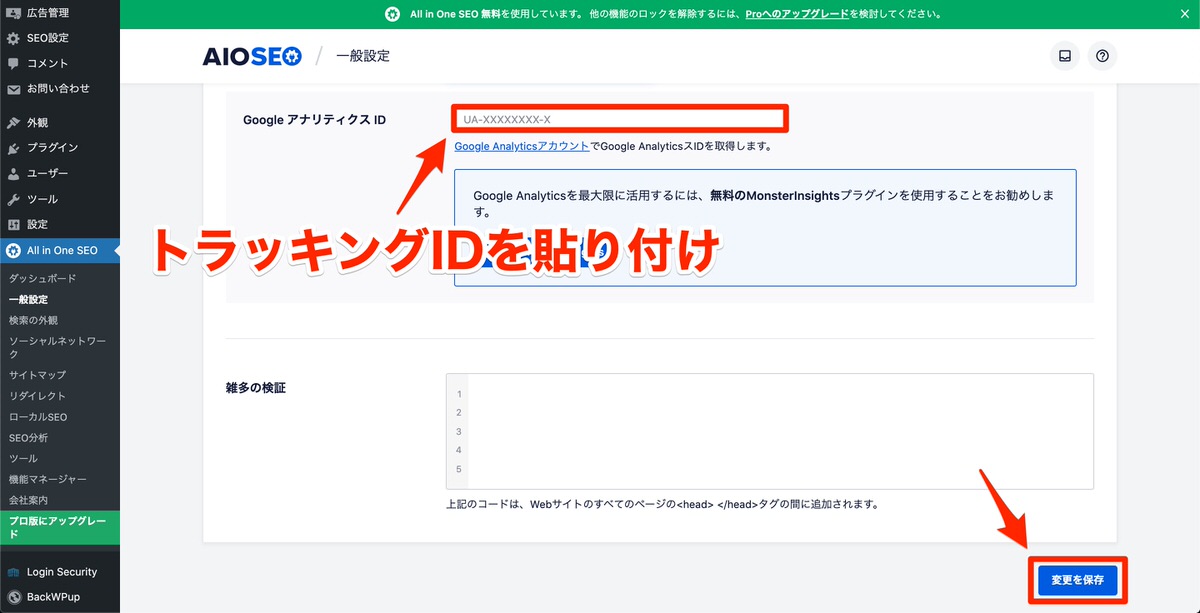Open プラグイン via its plug icon

[x=13, y=148]
